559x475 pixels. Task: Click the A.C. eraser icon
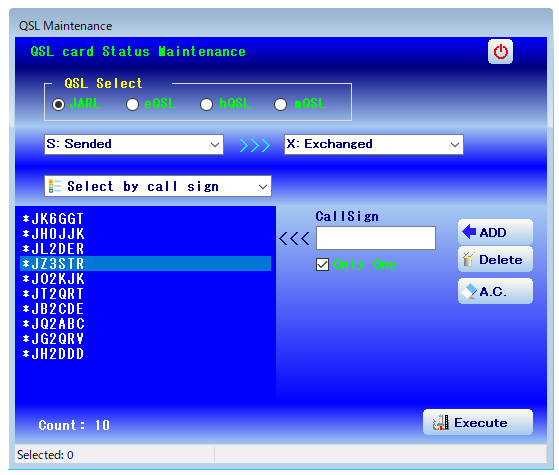pyautogui.click(x=469, y=291)
